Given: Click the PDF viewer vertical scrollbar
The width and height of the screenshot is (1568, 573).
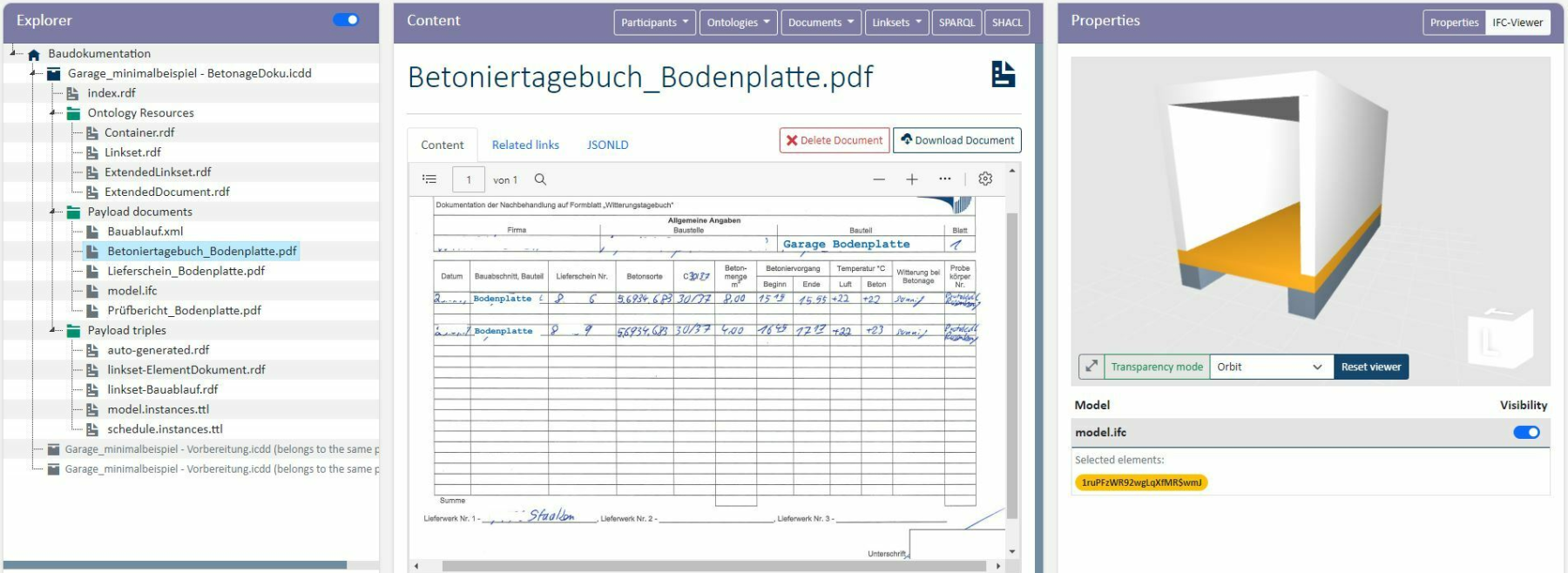Looking at the screenshot, I should coord(1012,366).
